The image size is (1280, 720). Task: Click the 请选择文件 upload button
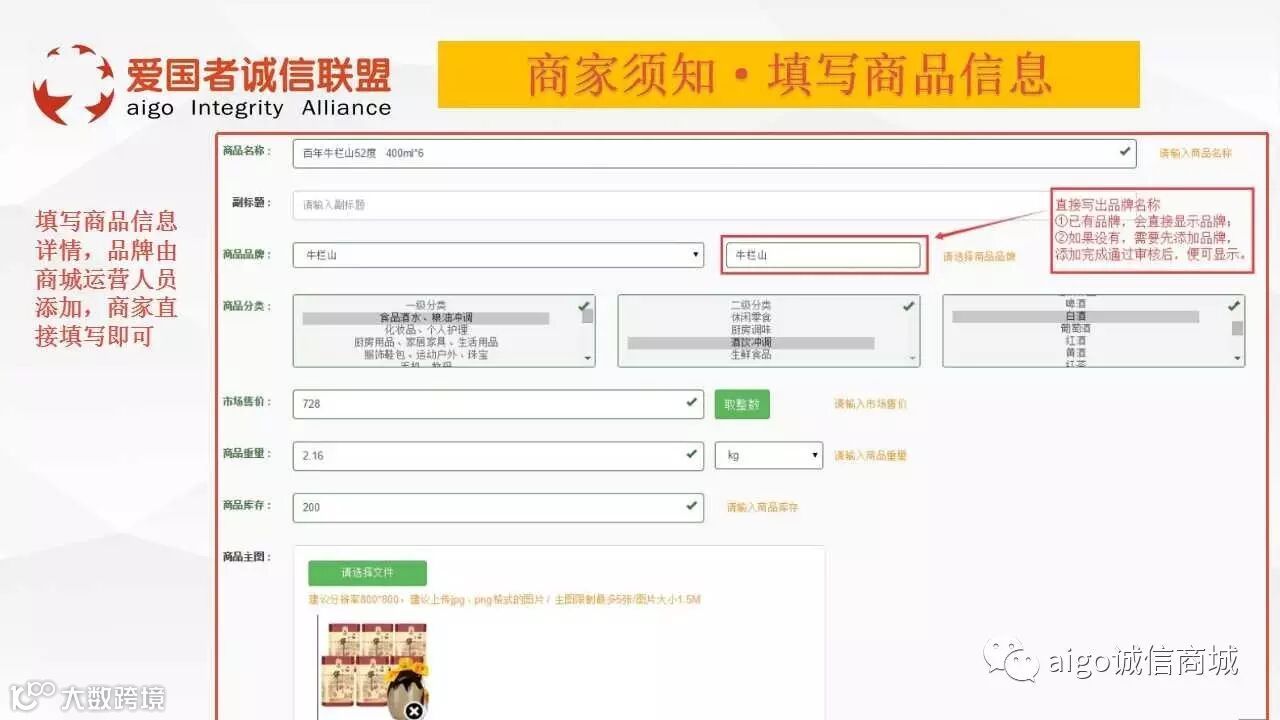click(367, 573)
